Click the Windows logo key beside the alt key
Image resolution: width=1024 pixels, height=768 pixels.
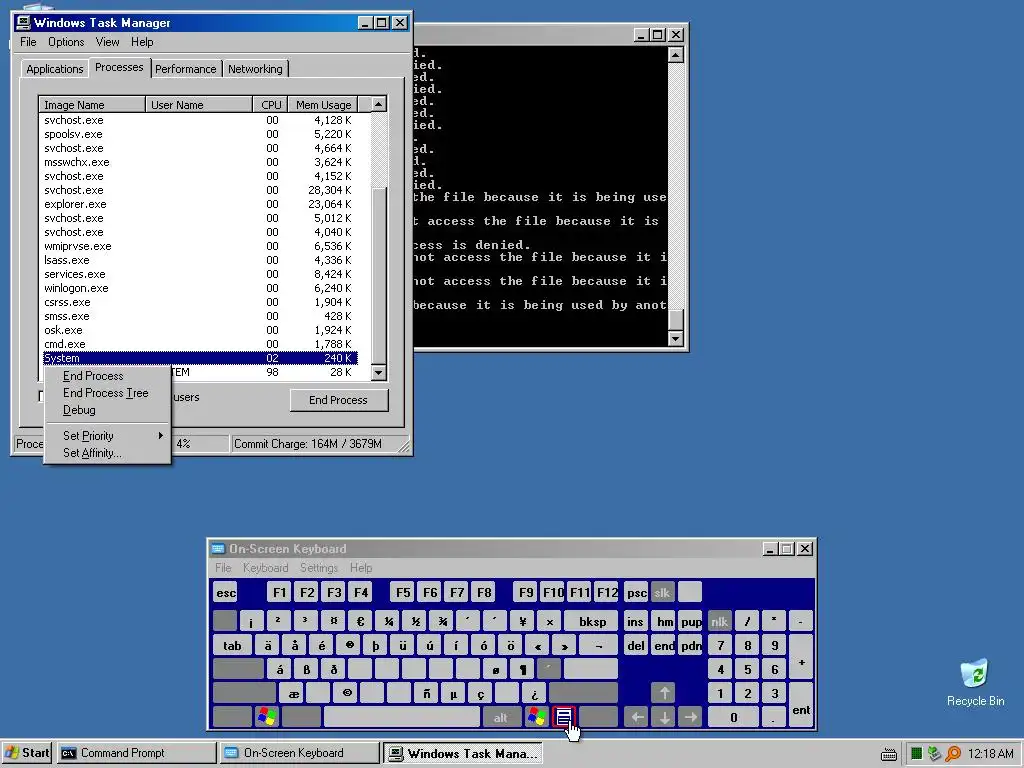[x=537, y=717]
